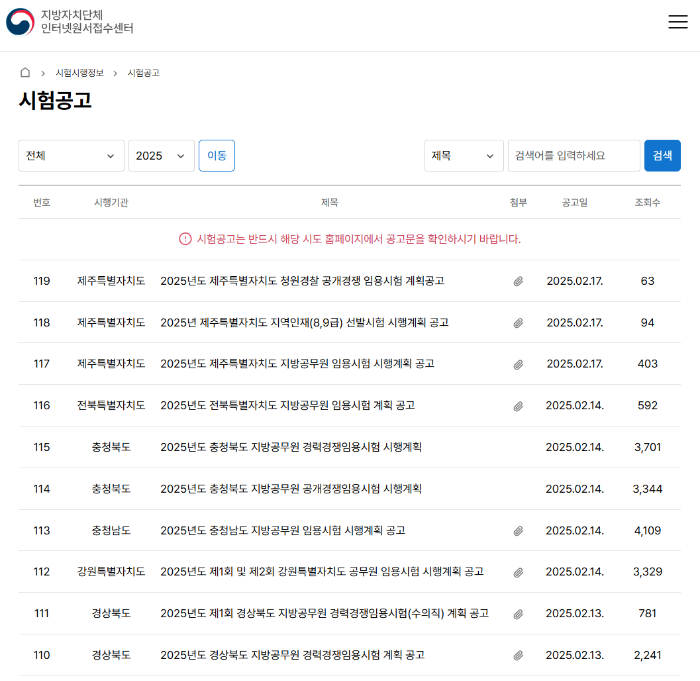Open the 제목 search-type dropdown
This screenshot has height=681, width=700.
coord(463,155)
